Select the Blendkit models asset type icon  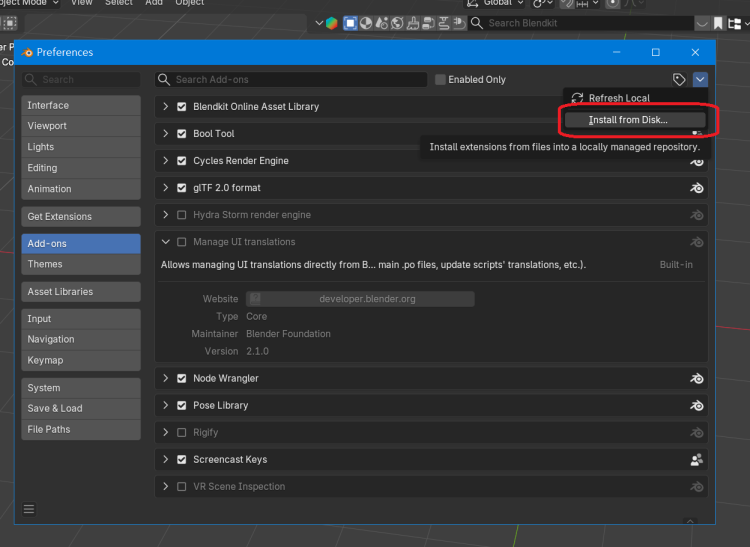click(x=350, y=23)
